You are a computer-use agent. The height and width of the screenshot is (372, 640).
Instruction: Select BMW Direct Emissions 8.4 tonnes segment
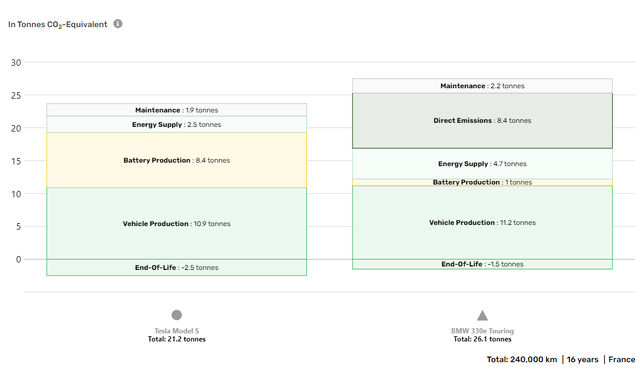482,120
